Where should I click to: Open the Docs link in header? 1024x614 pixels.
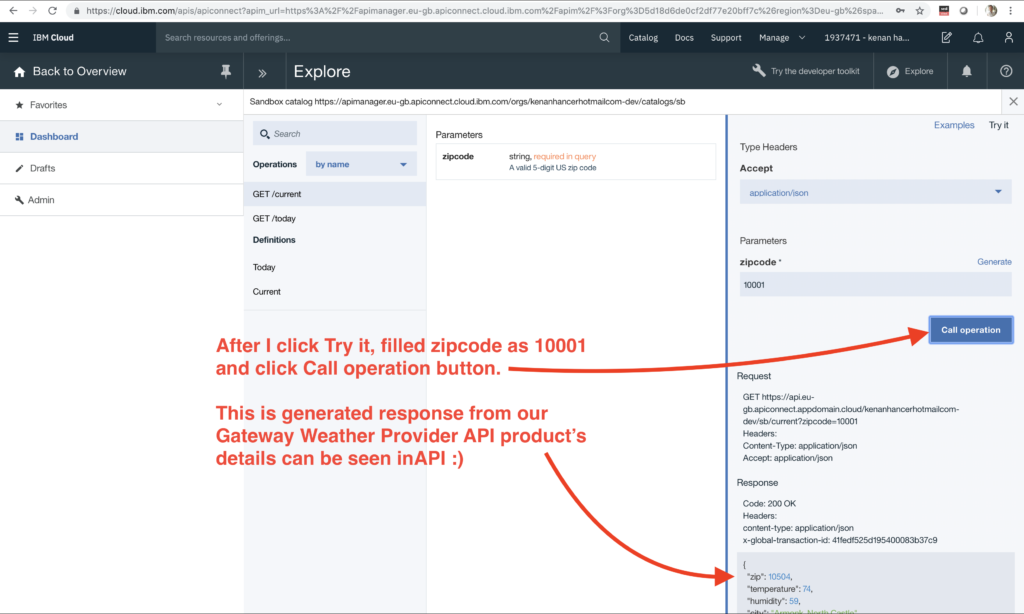tap(684, 38)
